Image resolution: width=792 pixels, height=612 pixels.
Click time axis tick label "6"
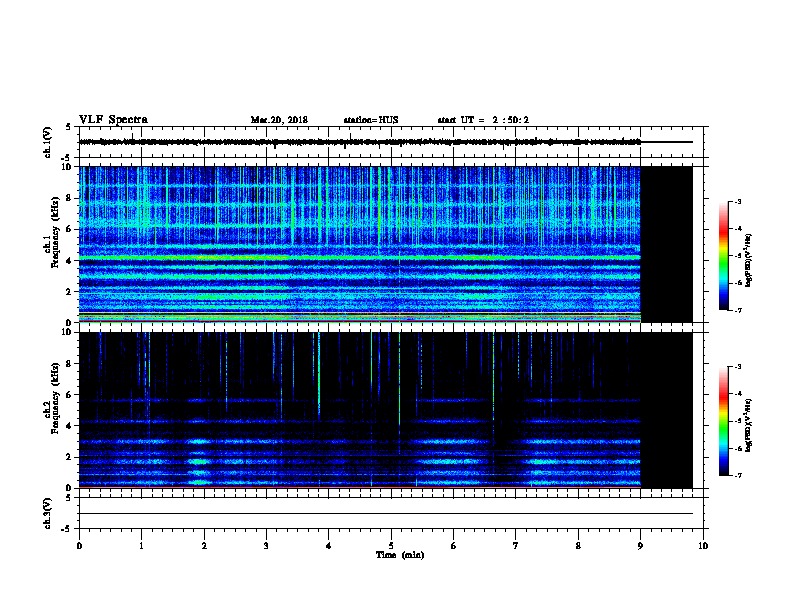coord(454,546)
